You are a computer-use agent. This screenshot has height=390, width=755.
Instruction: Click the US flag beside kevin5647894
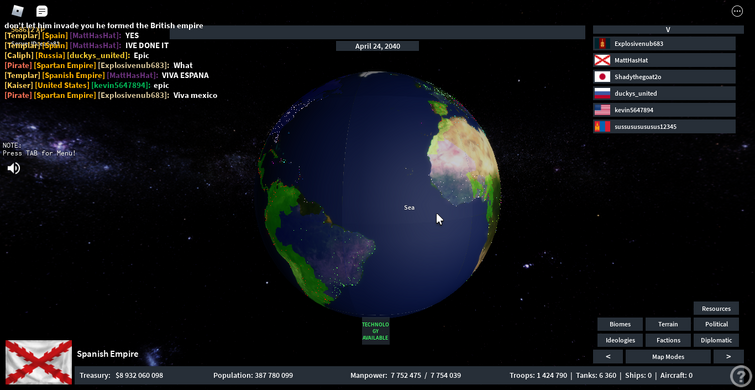pyautogui.click(x=602, y=110)
